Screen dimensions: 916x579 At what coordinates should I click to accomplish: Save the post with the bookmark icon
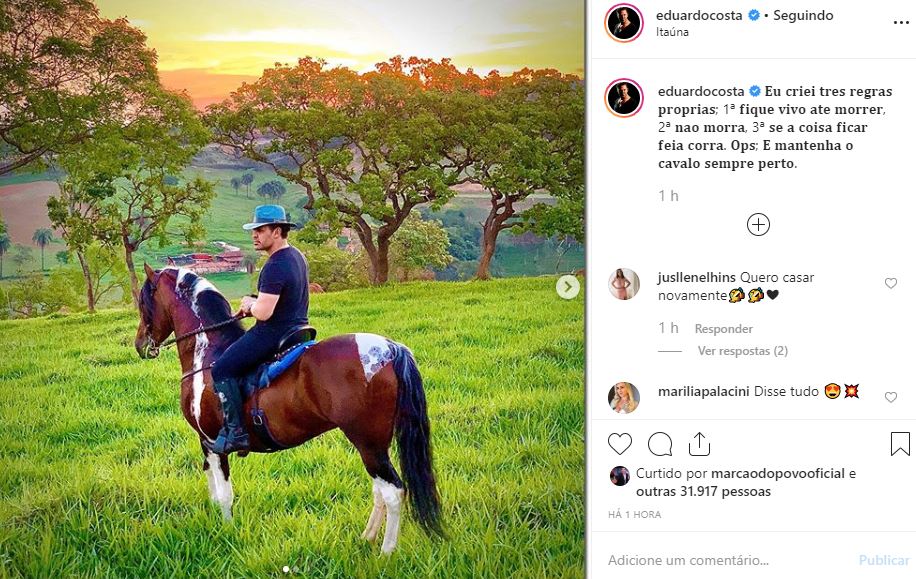coord(900,444)
